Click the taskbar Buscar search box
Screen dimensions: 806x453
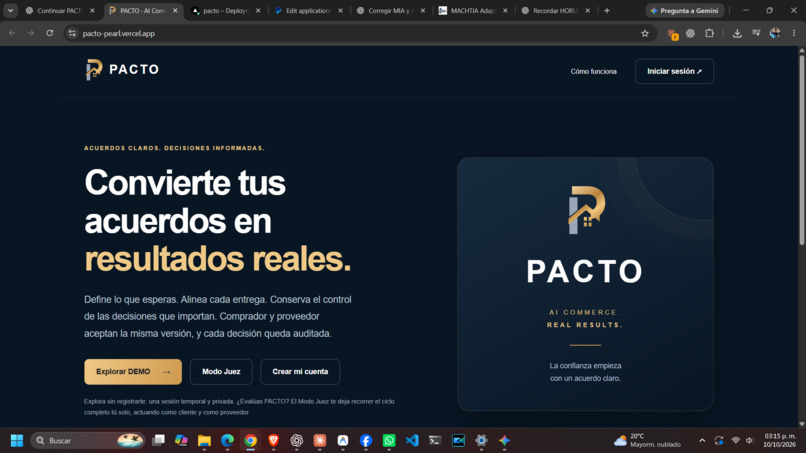pos(88,441)
